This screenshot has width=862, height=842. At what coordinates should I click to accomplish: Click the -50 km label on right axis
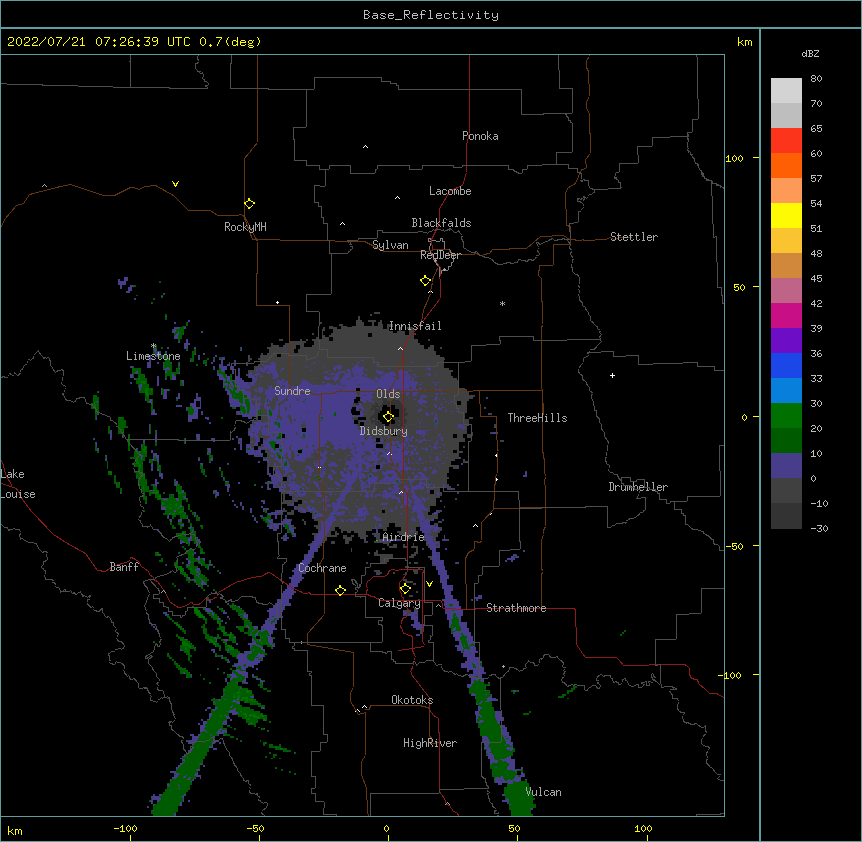point(734,546)
